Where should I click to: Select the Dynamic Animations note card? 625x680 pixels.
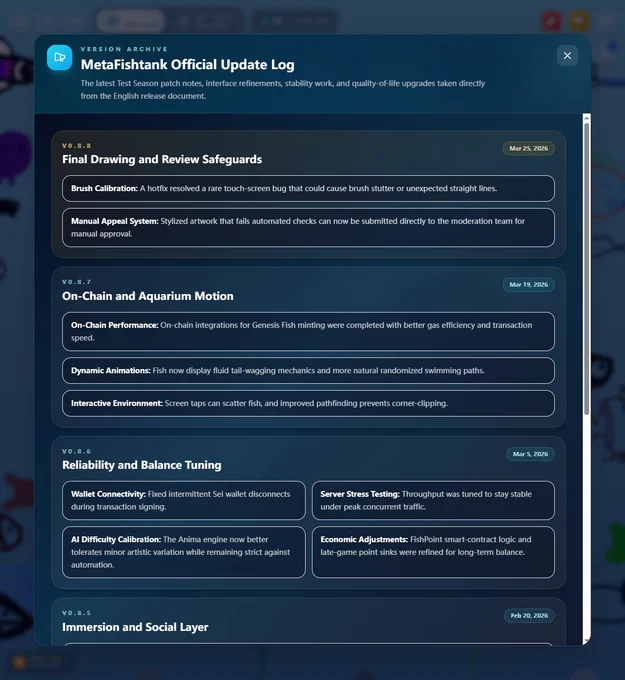[x=308, y=370]
